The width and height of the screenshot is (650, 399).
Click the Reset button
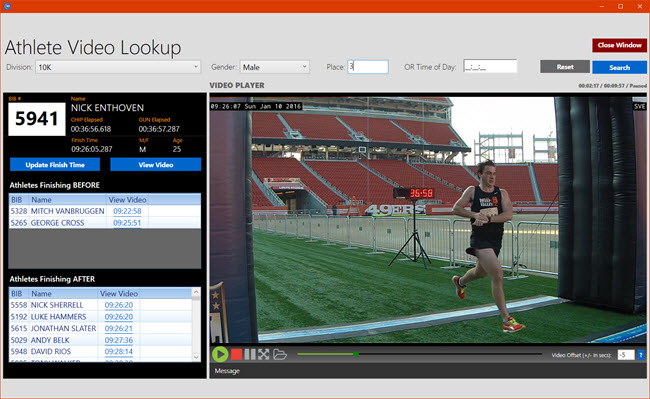tap(565, 67)
